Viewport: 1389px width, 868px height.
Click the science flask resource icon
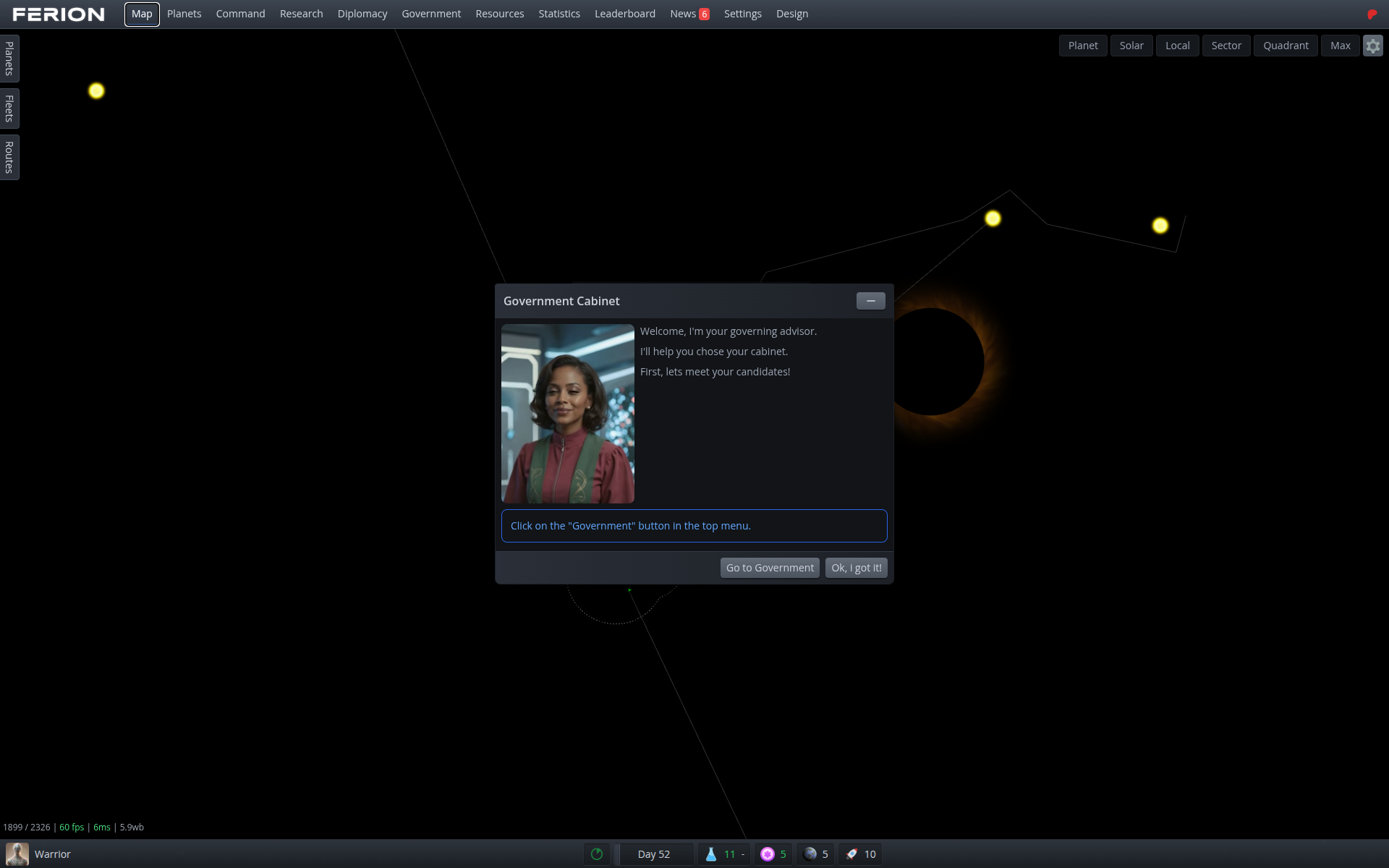(x=711, y=854)
